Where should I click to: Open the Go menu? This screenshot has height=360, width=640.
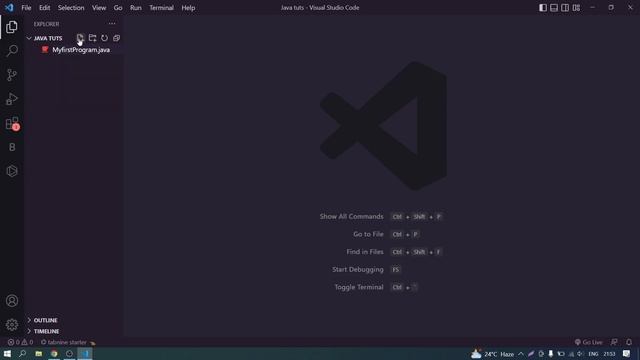[118, 8]
